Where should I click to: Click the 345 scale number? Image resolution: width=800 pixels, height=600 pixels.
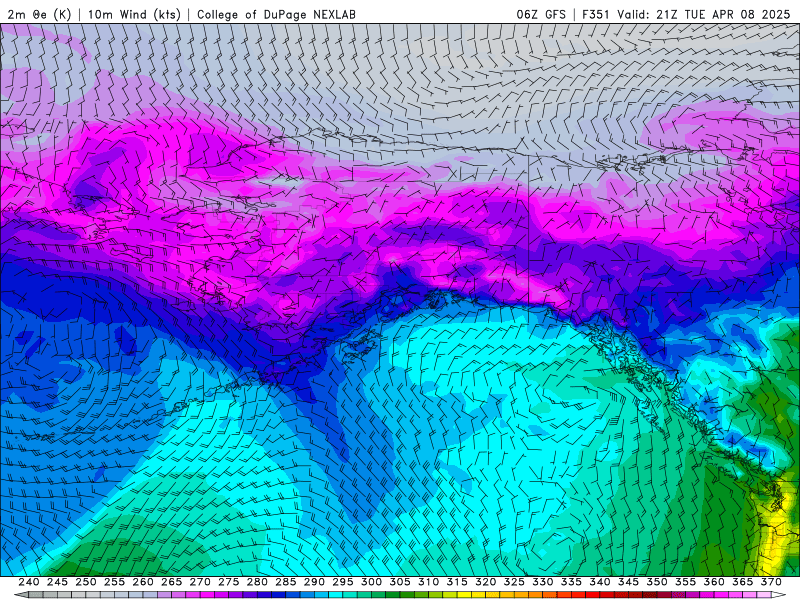[x=629, y=582]
